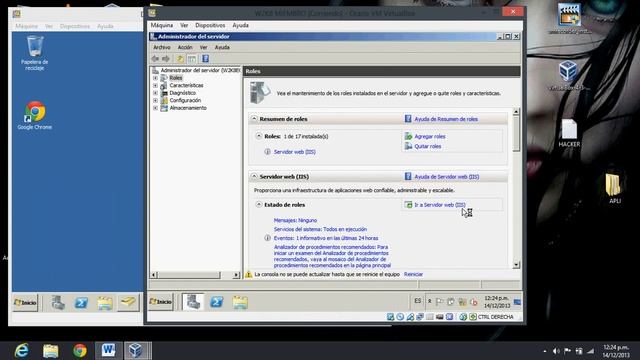The image size is (640, 360).
Task: Click the Inicio button in the front VM
Action: click(x=161, y=302)
